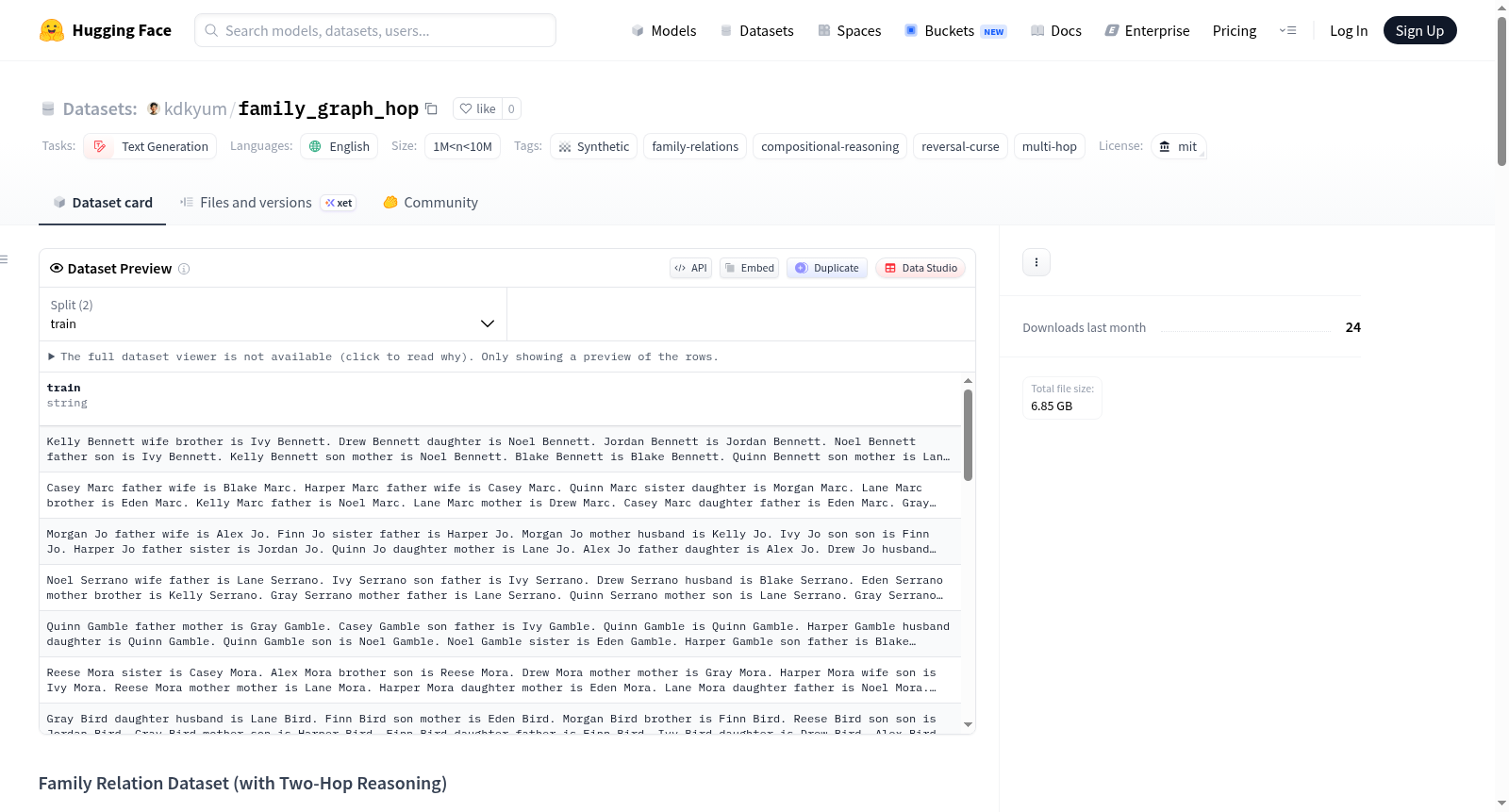Click the like count showing 0
Viewport: 1509px width, 812px height.
511,108
